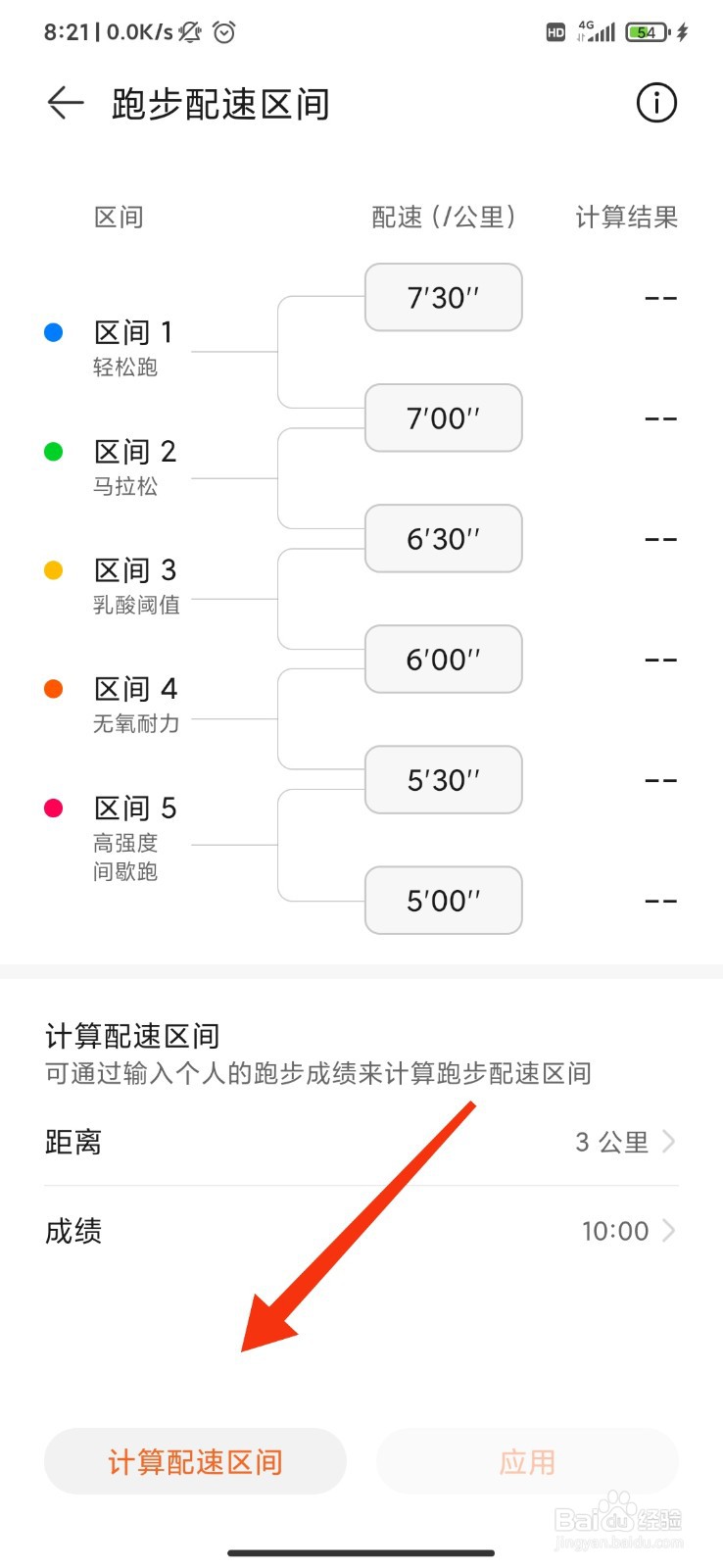
Task: Edit the 6'30'' pace field
Action: point(444,538)
